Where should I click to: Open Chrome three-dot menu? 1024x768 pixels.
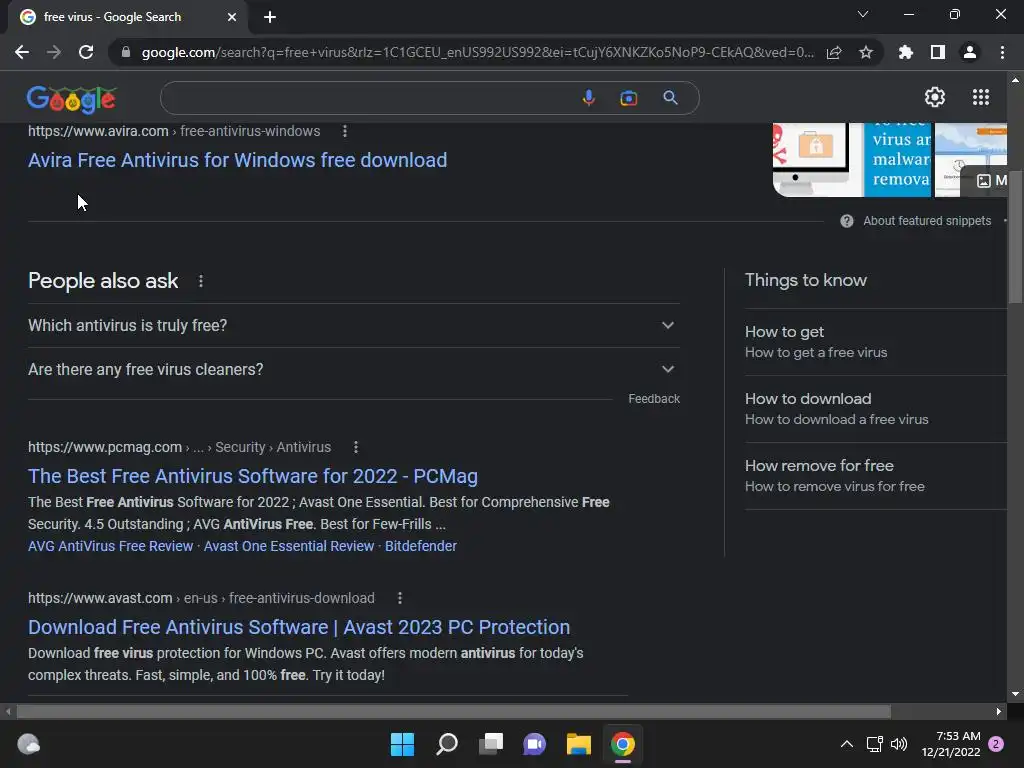1002,52
